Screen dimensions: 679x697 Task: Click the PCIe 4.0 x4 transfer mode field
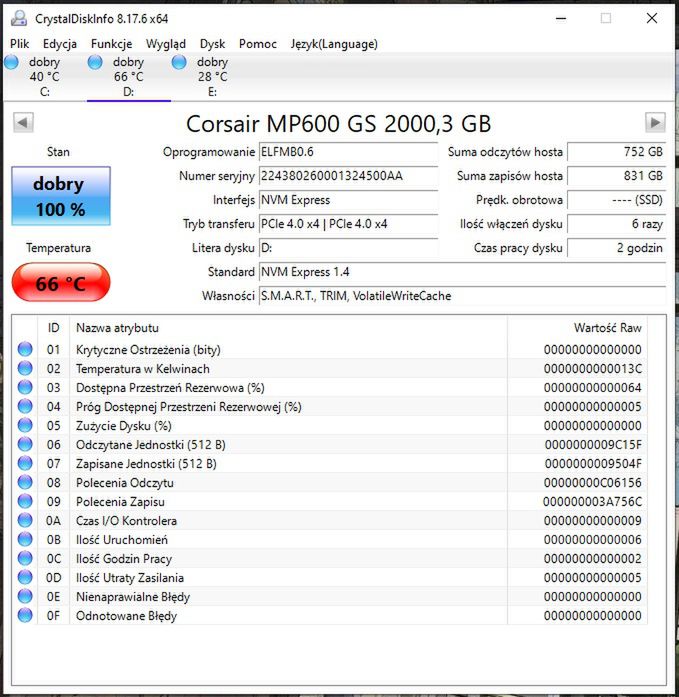pyautogui.click(x=348, y=224)
